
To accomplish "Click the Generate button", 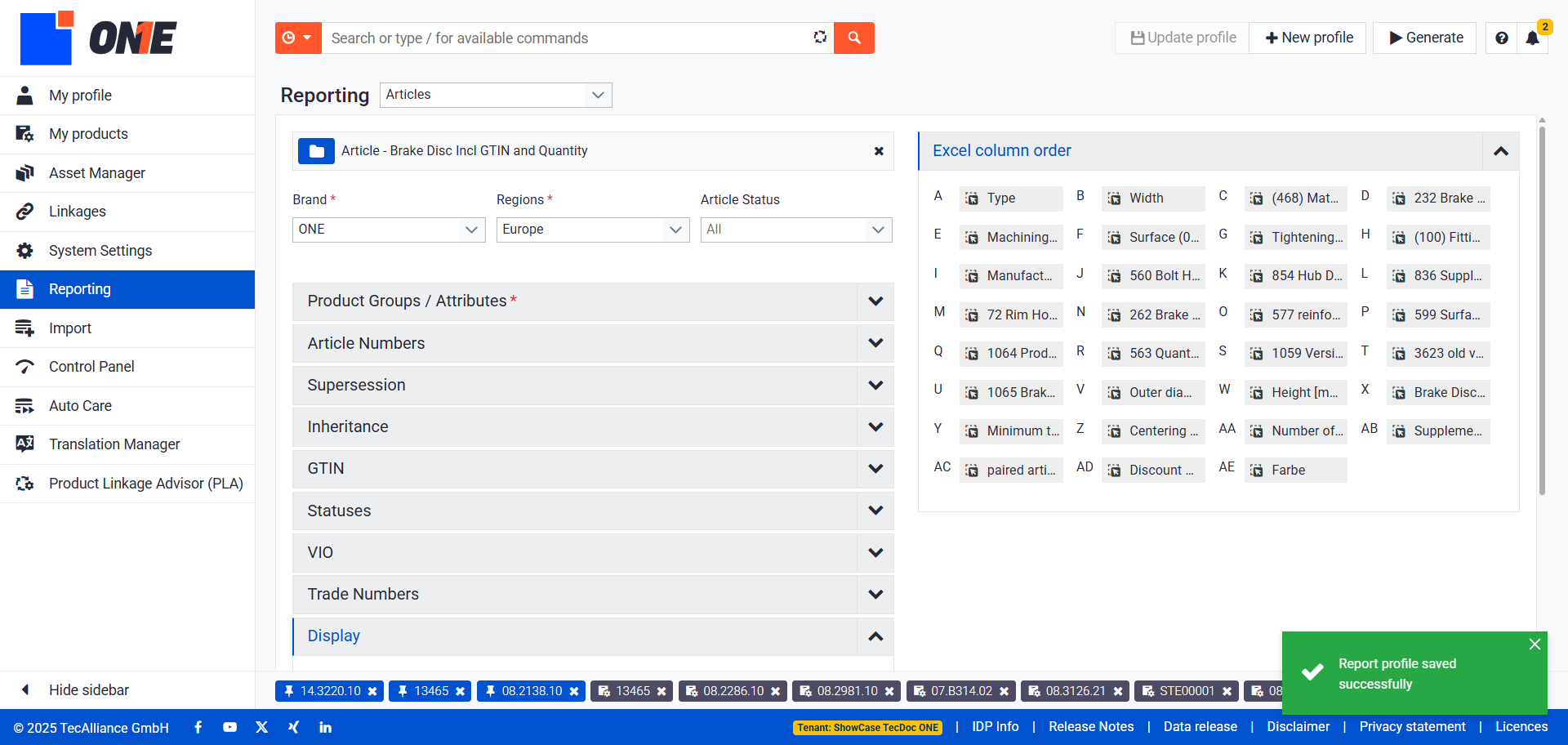I will pyautogui.click(x=1425, y=38).
